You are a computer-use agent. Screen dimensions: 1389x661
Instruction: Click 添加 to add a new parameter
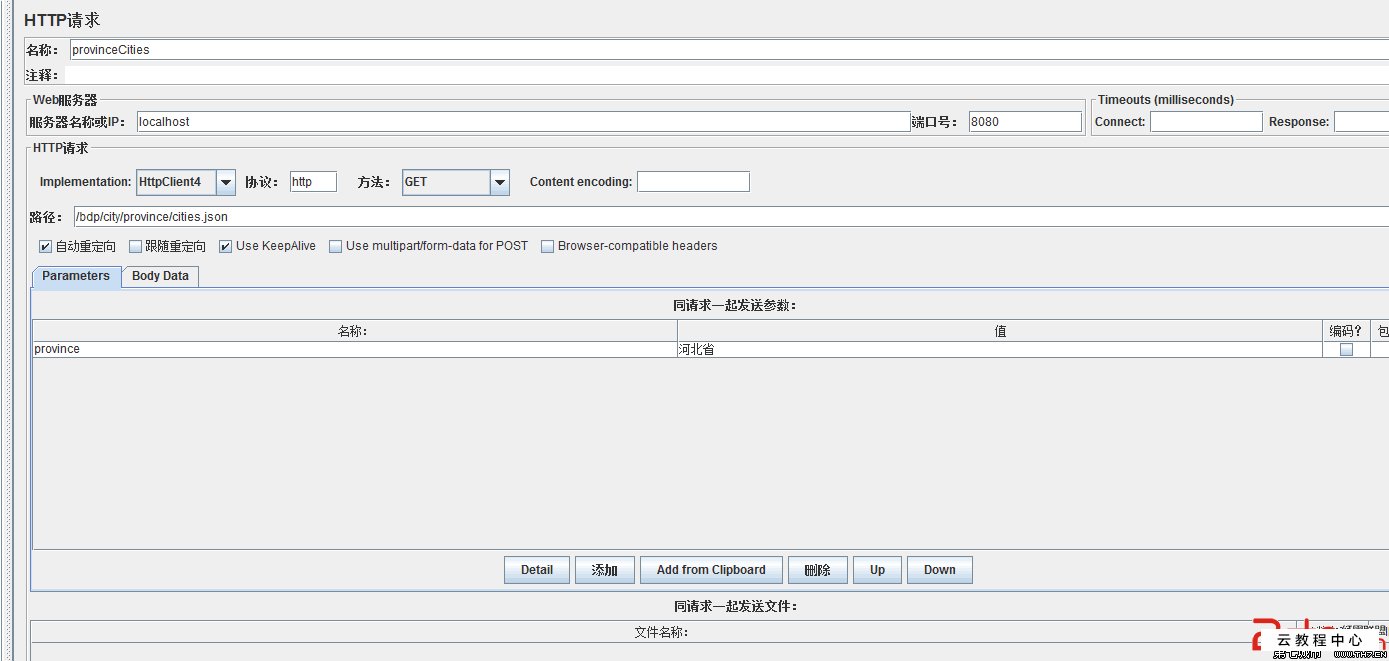pyautogui.click(x=604, y=569)
